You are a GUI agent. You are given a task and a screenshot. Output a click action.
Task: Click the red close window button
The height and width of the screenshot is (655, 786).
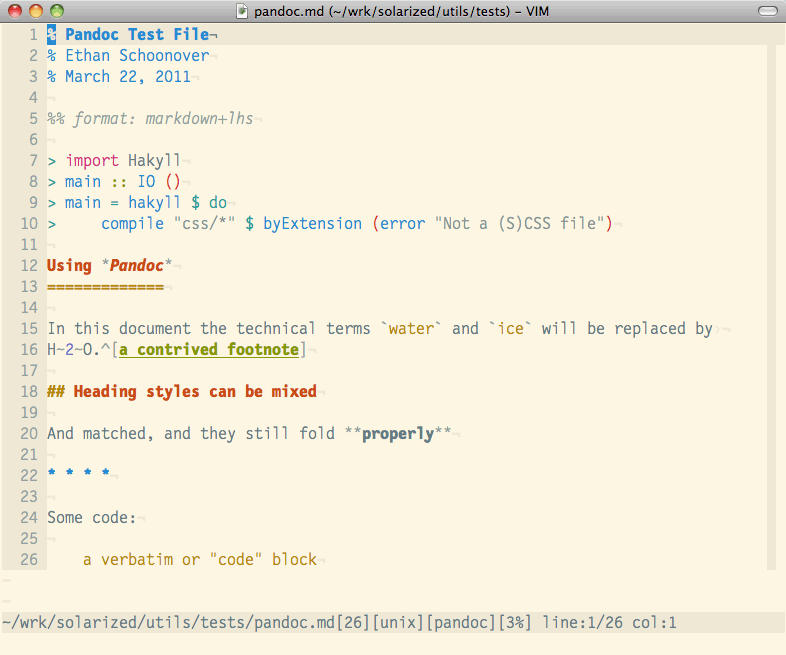[x=14, y=11]
